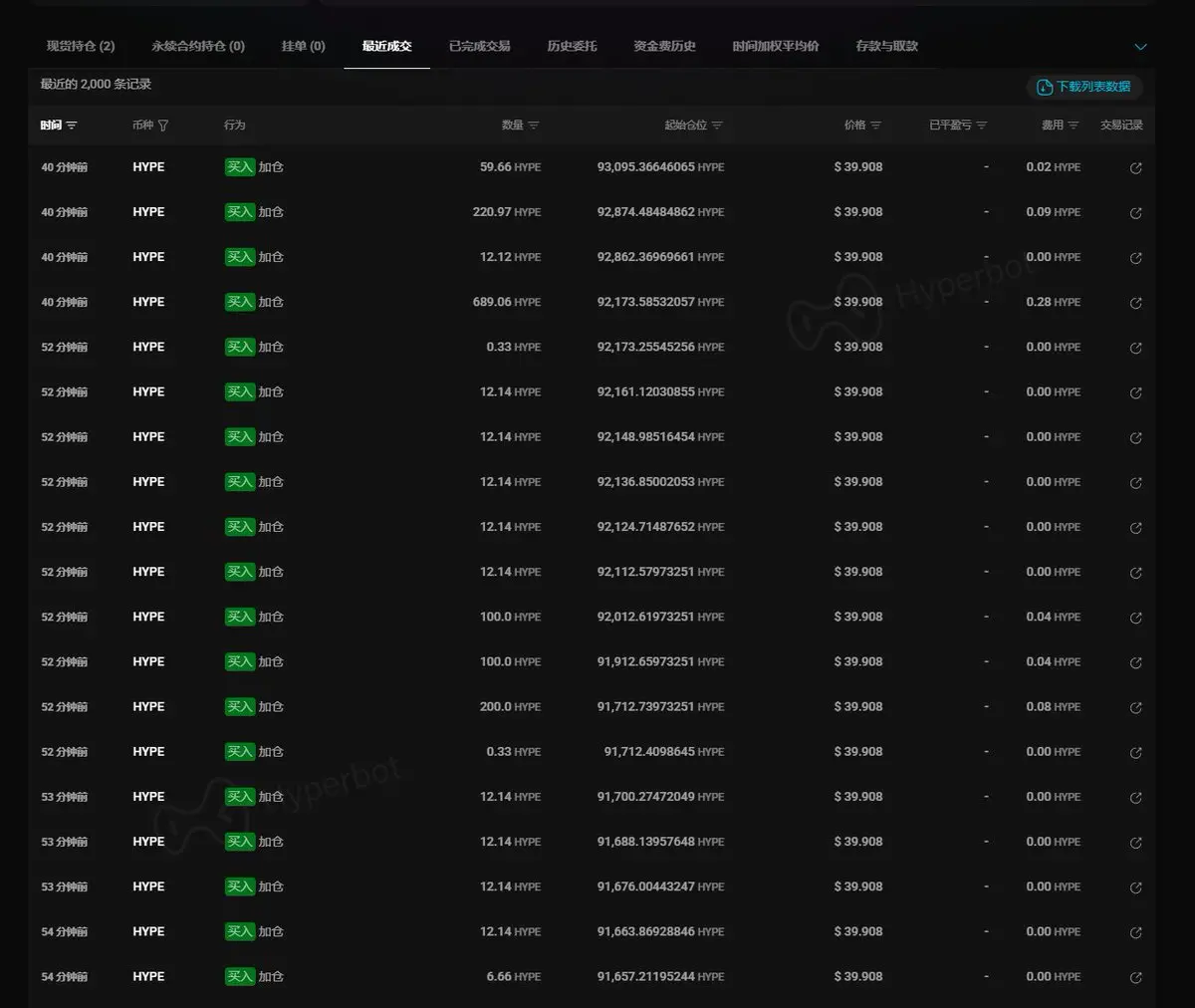Click the 交易记录 column header

1121,126
